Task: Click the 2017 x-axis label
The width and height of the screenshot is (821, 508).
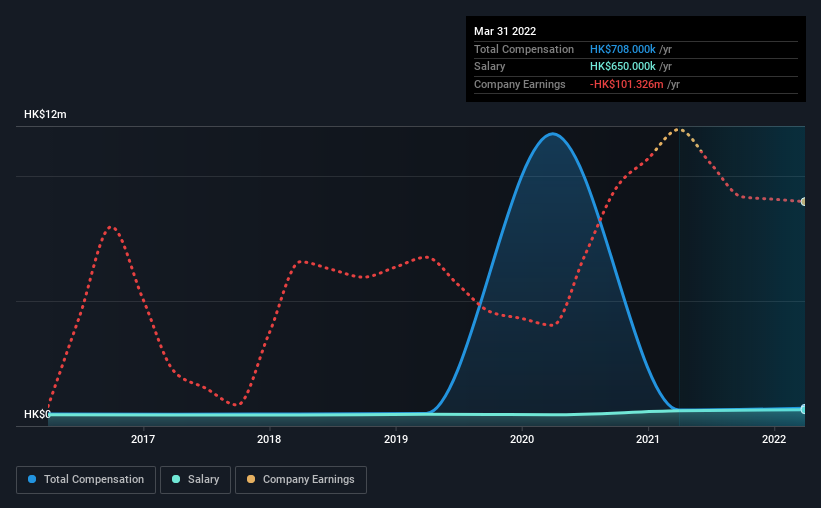Action: 143,439
